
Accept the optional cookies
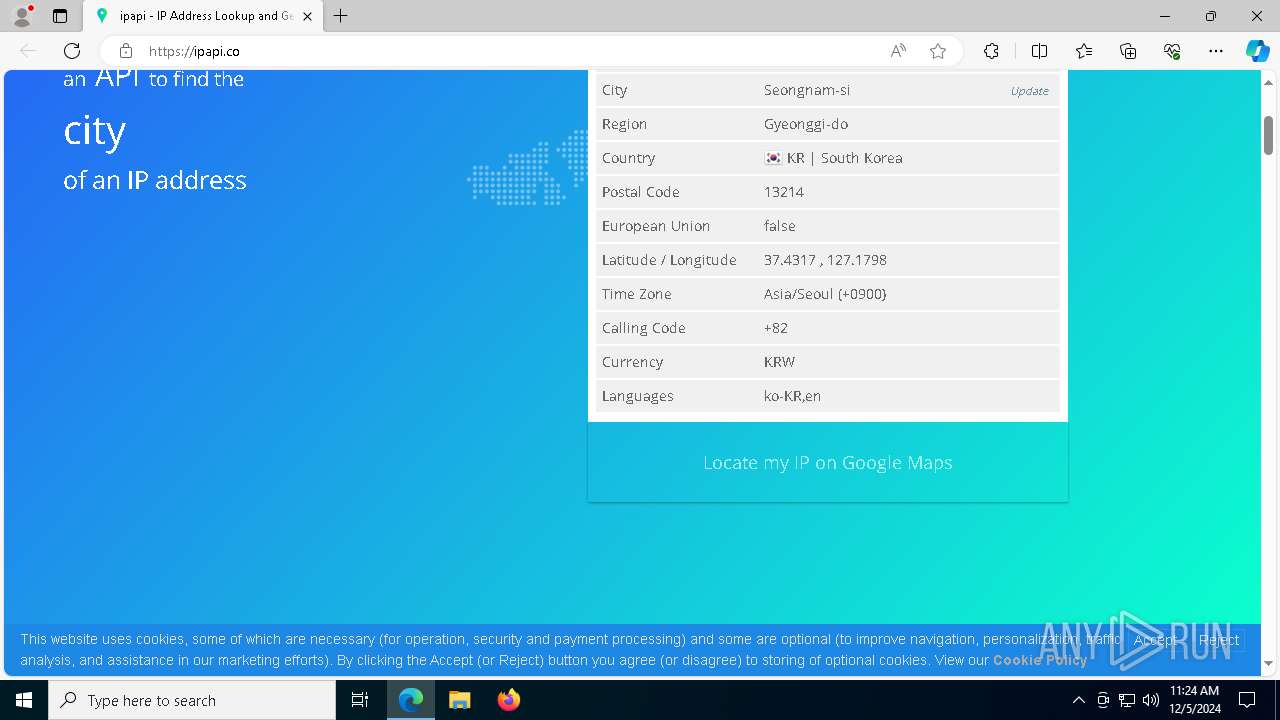coord(1156,640)
